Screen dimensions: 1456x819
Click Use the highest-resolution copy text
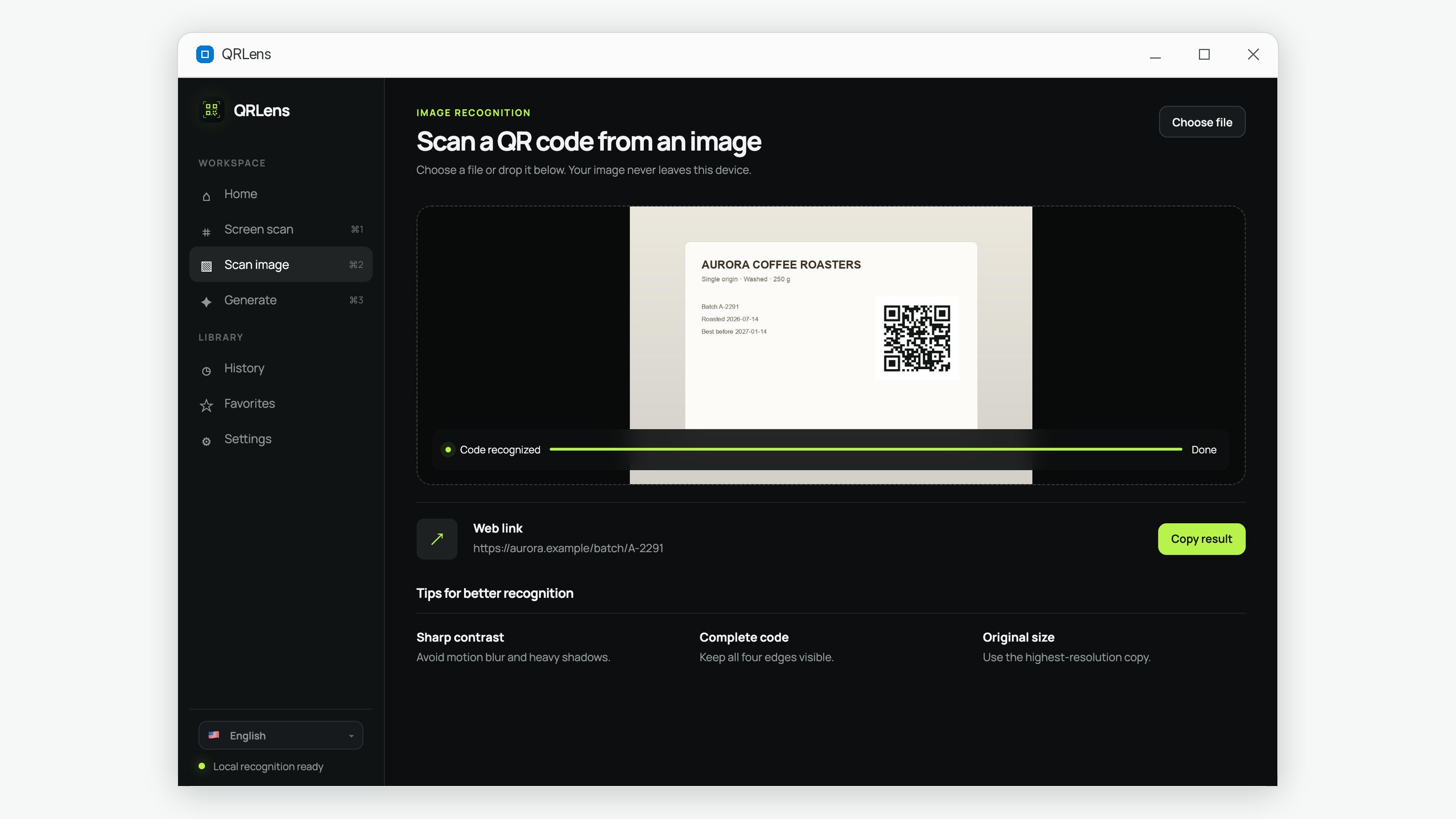point(1066,657)
